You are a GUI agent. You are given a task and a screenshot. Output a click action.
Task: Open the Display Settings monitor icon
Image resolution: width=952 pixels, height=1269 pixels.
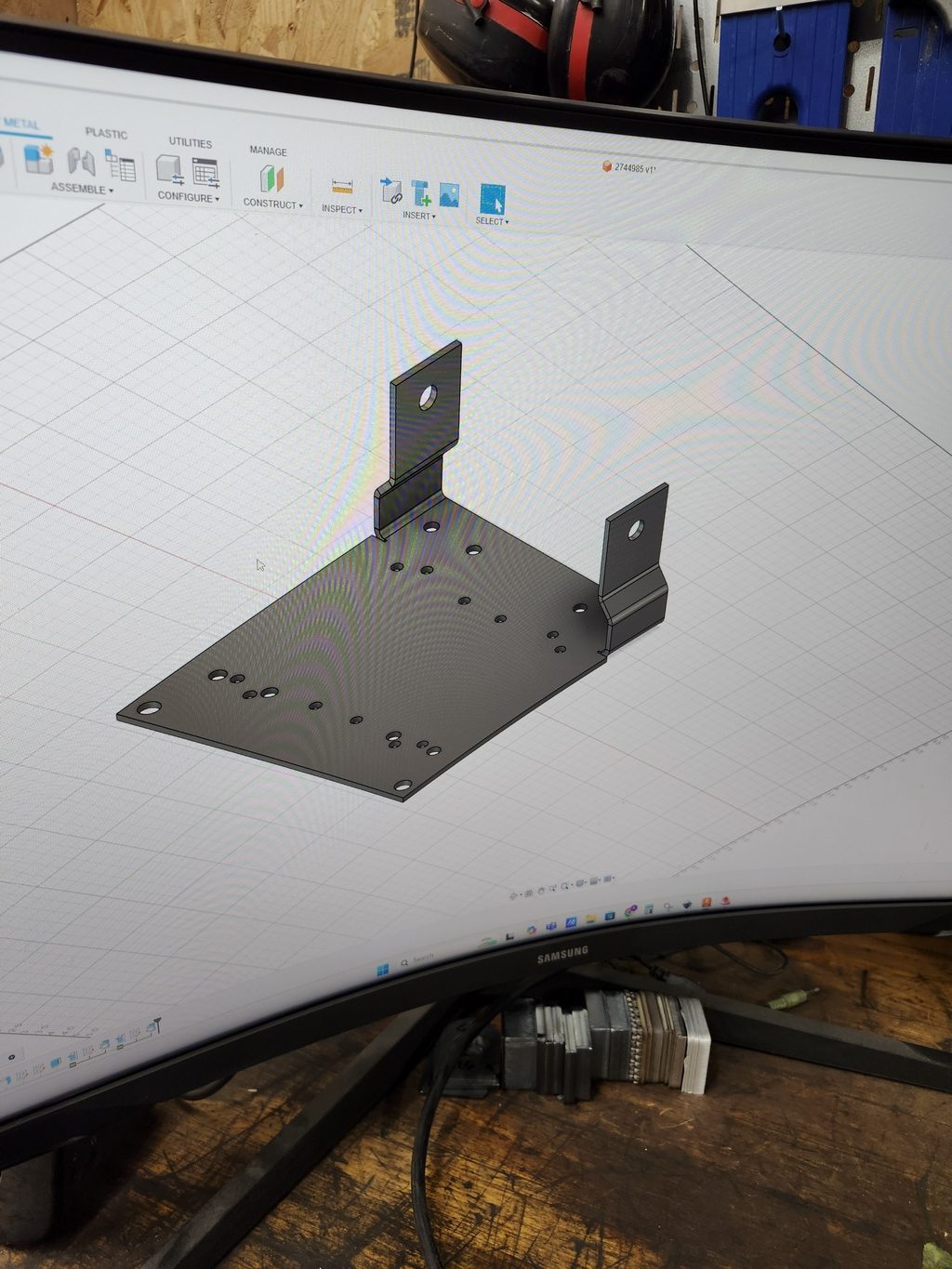[581, 883]
